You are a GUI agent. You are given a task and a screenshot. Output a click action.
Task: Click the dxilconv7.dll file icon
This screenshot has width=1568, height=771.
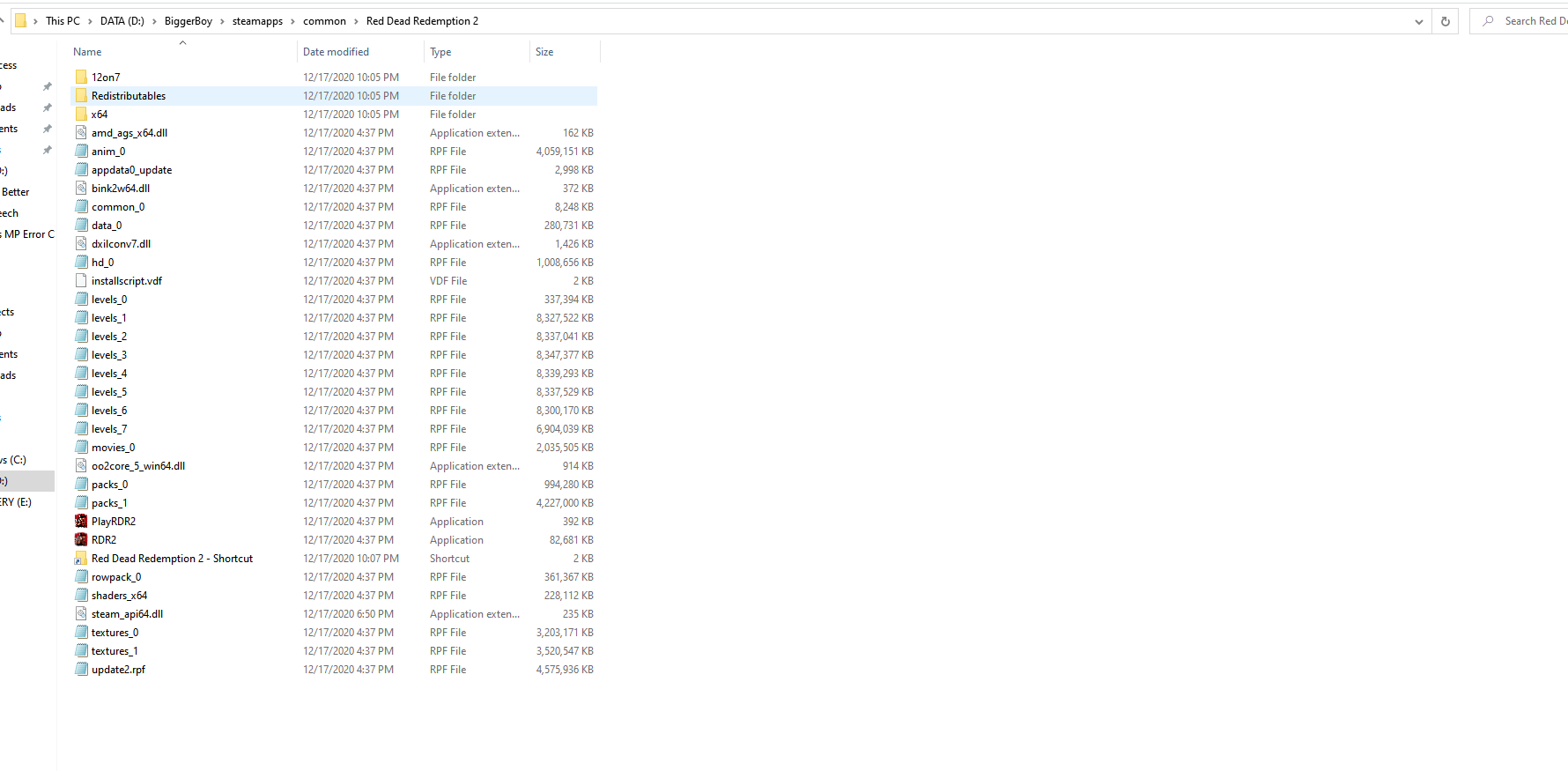pyautogui.click(x=81, y=243)
